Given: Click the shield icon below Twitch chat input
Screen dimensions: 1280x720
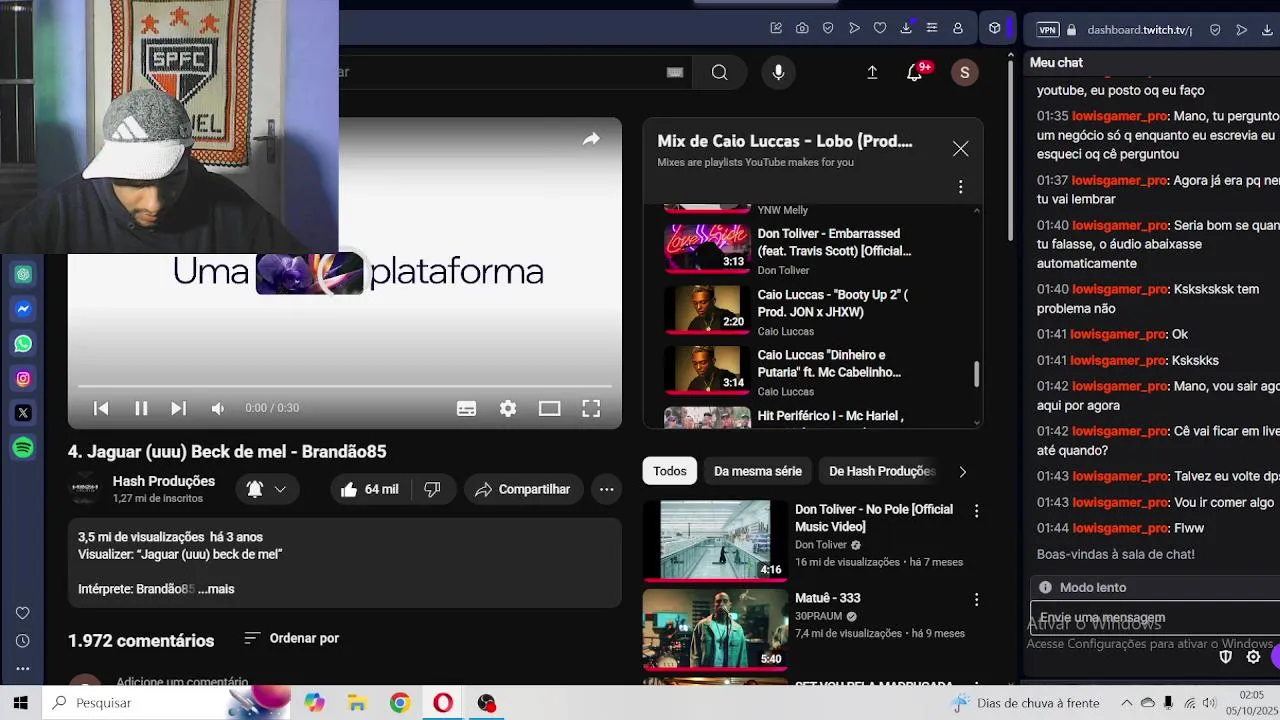Looking at the screenshot, I should [1225, 657].
